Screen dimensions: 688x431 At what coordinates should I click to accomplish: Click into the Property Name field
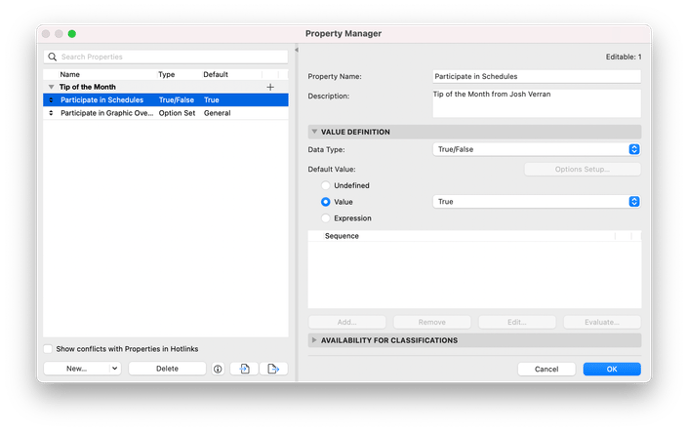tap(536, 76)
